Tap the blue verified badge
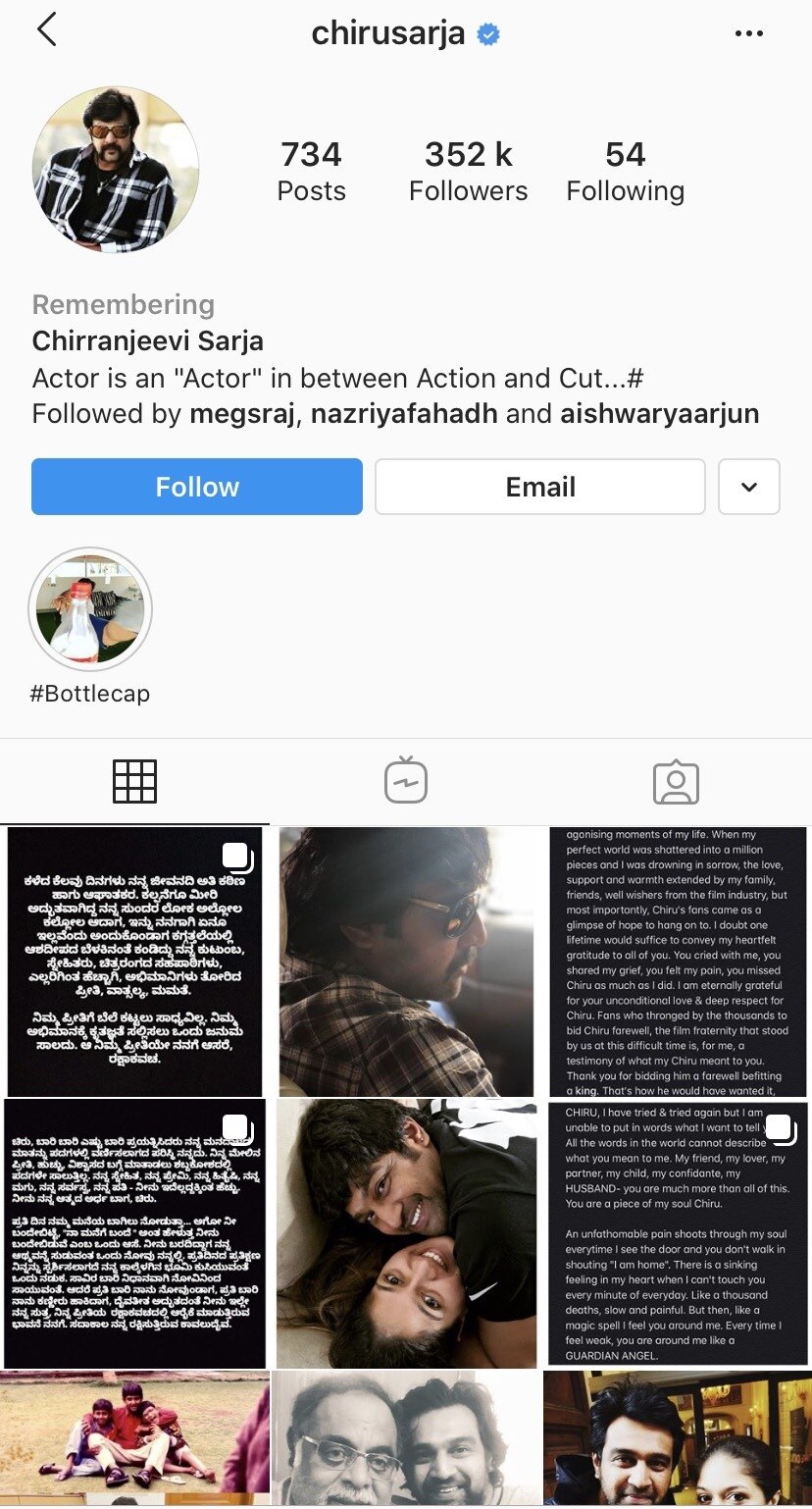Image resolution: width=812 pixels, height=1509 pixels. click(x=488, y=35)
